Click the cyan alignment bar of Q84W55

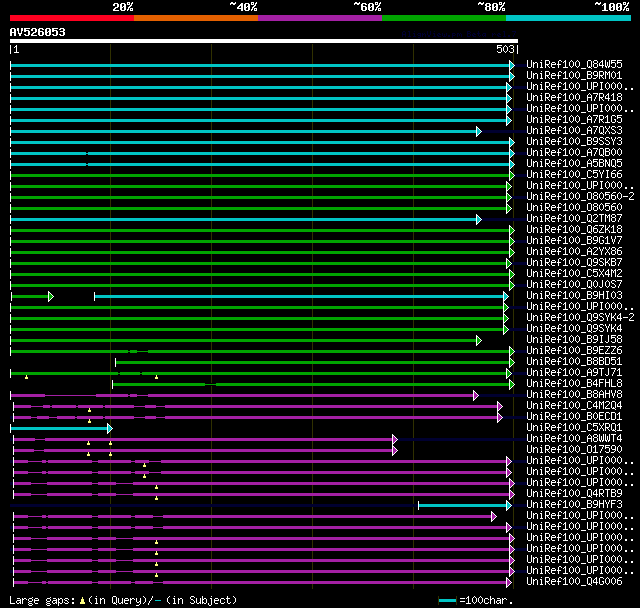tap(260, 65)
